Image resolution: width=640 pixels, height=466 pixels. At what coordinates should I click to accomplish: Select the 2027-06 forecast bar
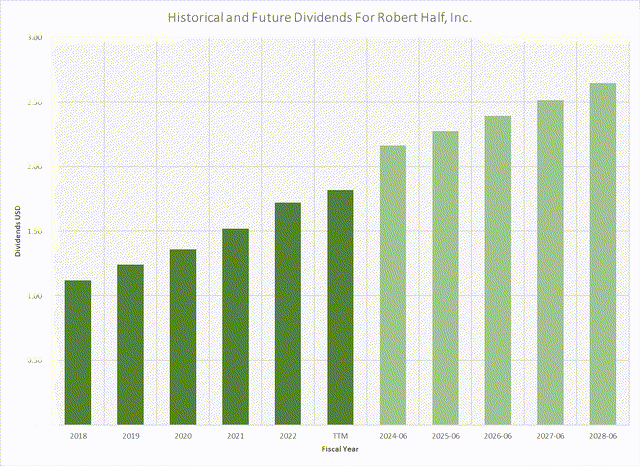(550, 263)
